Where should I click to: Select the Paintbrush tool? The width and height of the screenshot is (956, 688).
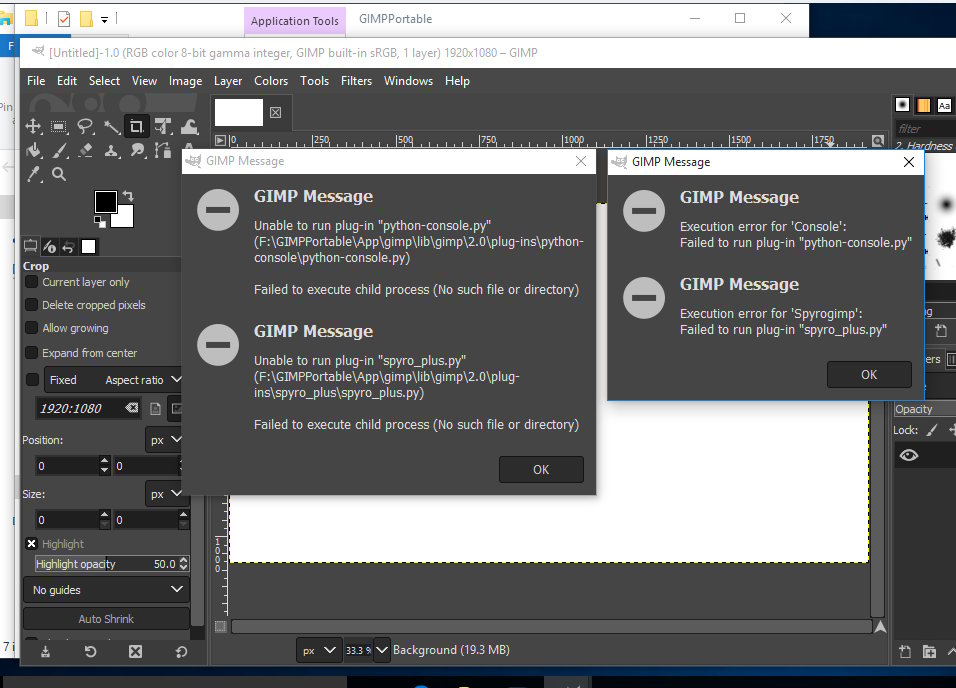point(59,150)
